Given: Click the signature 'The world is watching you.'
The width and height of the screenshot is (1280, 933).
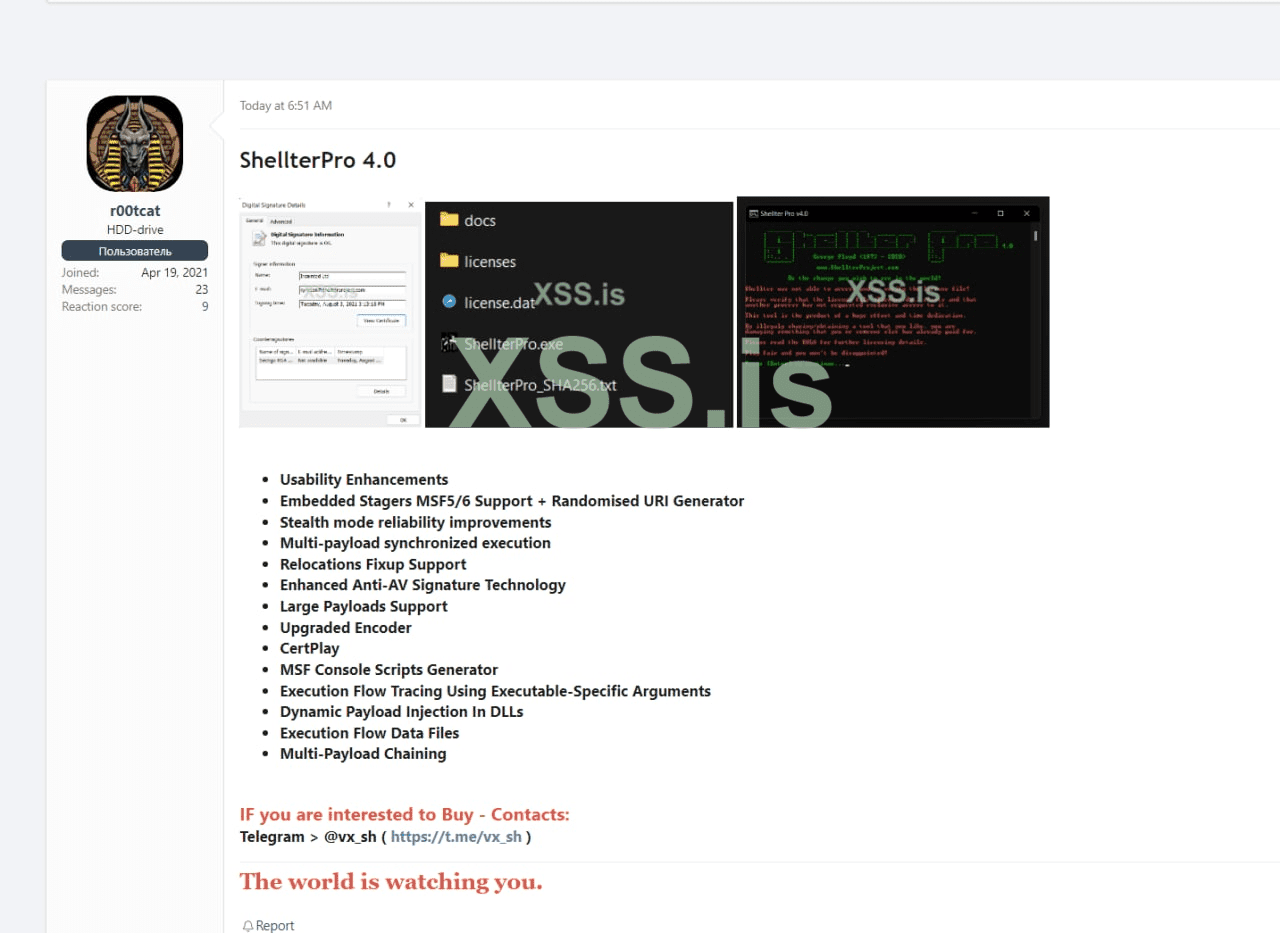Looking at the screenshot, I should [x=391, y=881].
